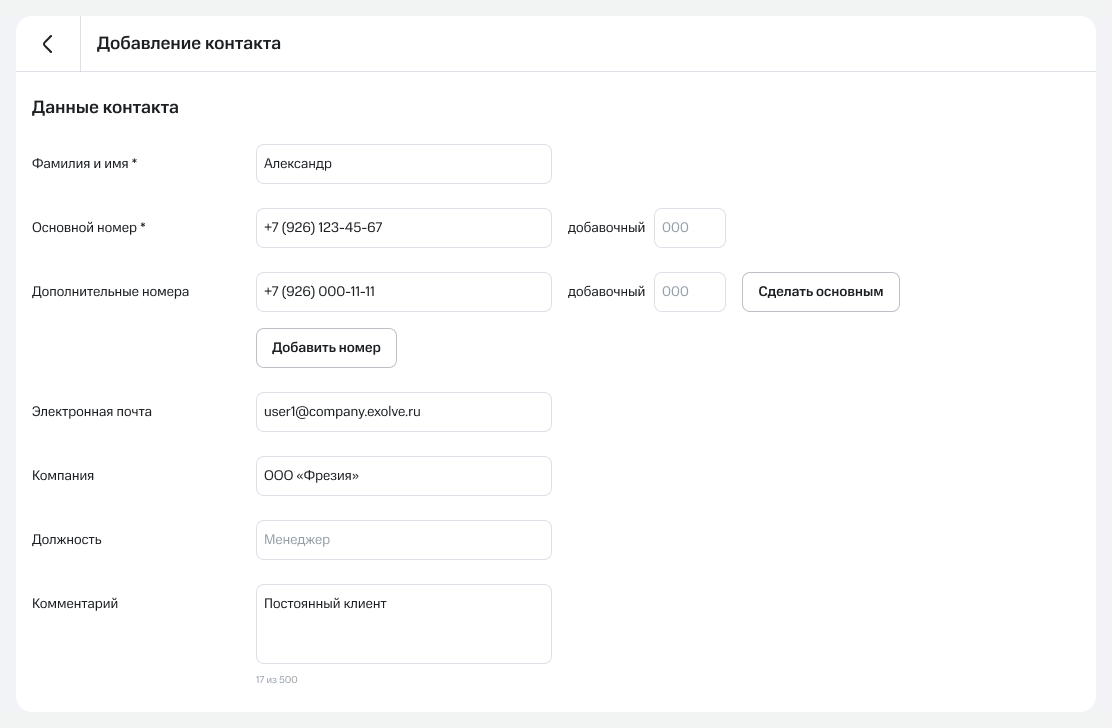Viewport: 1112px width, 728px height.
Task: Click the 'Комментарий' label
Action: 75,604
